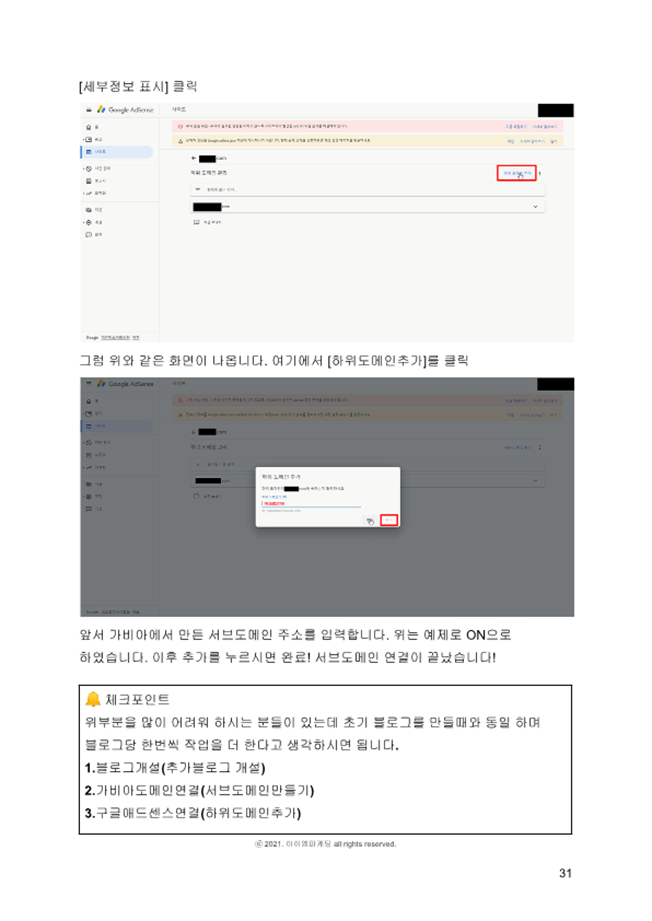The height and width of the screenshot is (921, 652).
Task: Click the line '3.구글애드센스연결(하위도메인추가)'
Action: [x=193, y=814]
